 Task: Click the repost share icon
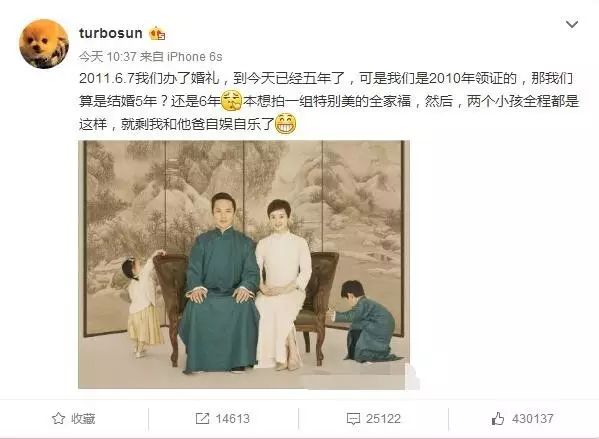pyautogui.click(x=202, y=418)
